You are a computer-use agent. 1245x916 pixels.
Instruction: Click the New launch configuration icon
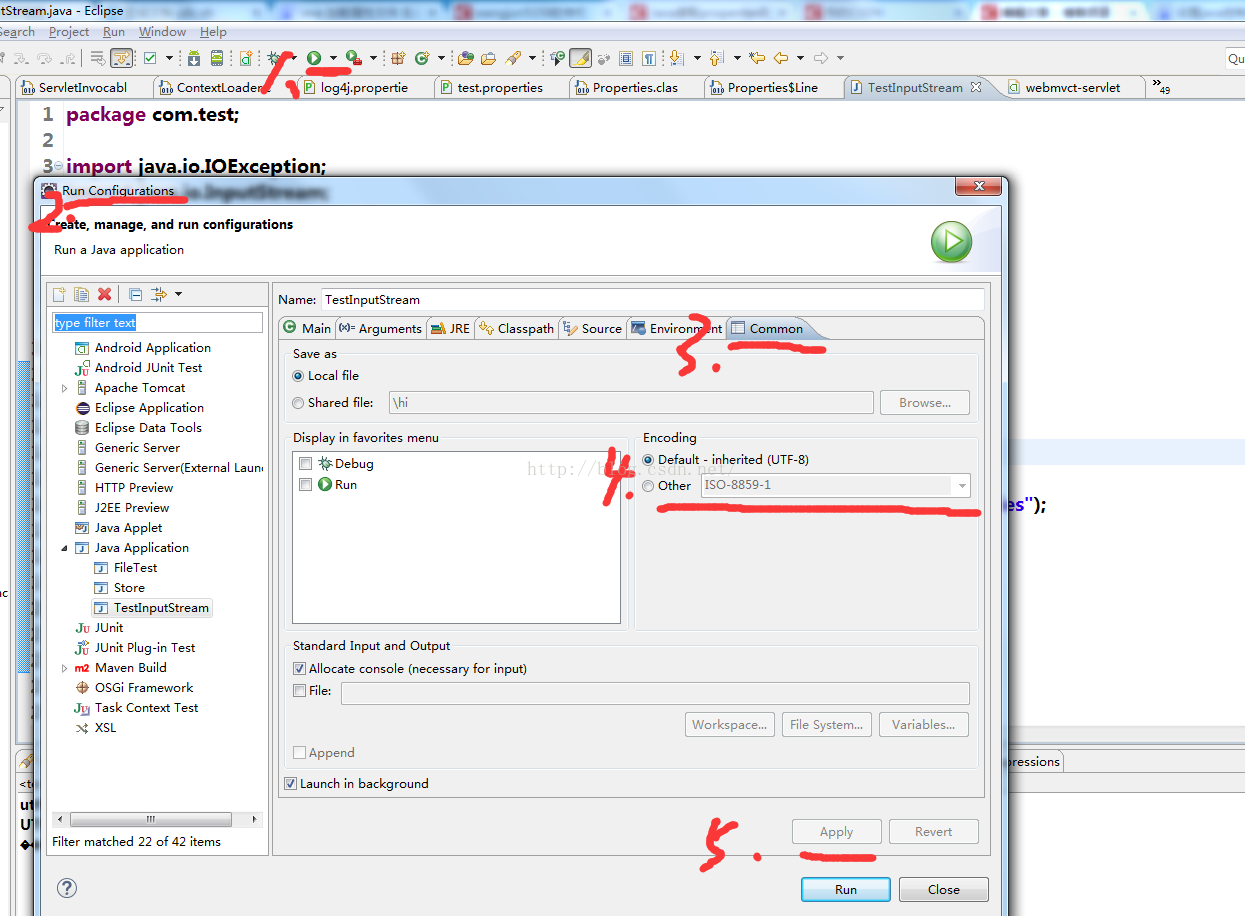(60, 294)
